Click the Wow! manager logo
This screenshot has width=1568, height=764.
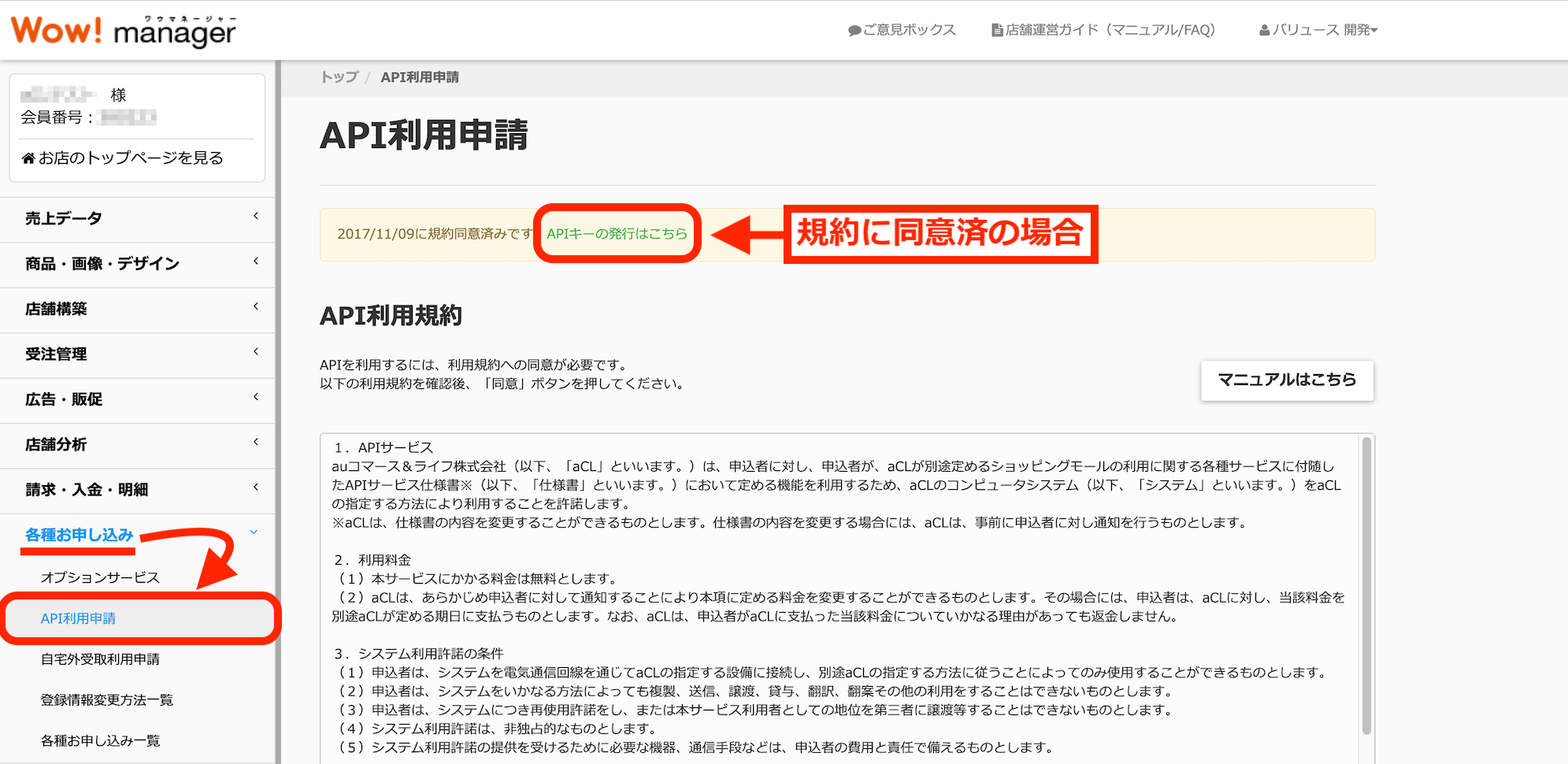123,31
